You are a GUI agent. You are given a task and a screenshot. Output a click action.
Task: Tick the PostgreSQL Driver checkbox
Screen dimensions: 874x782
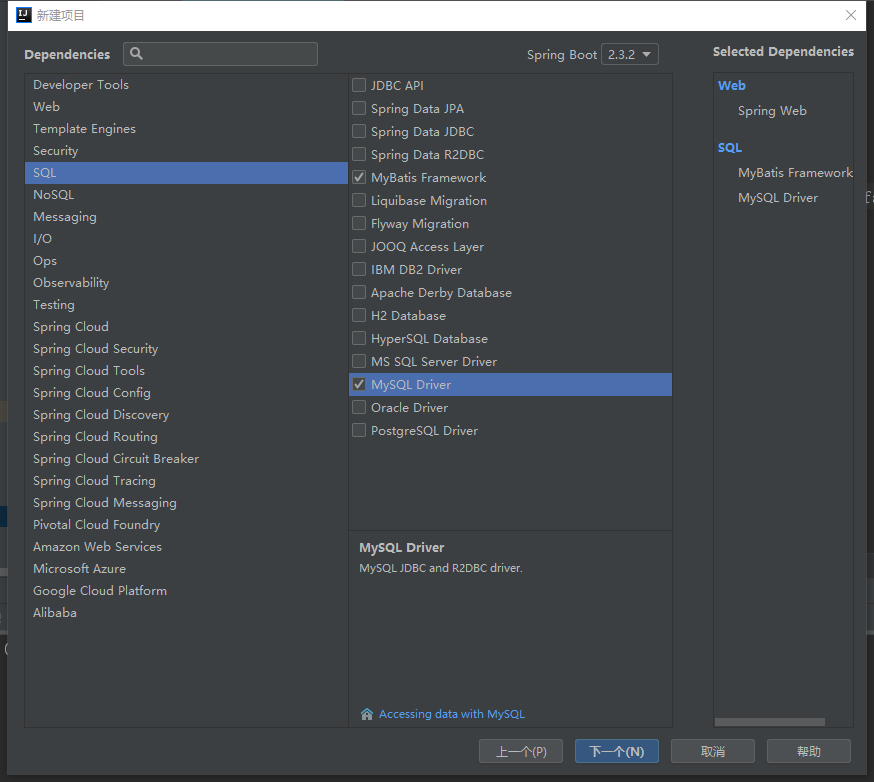[359, 430]
